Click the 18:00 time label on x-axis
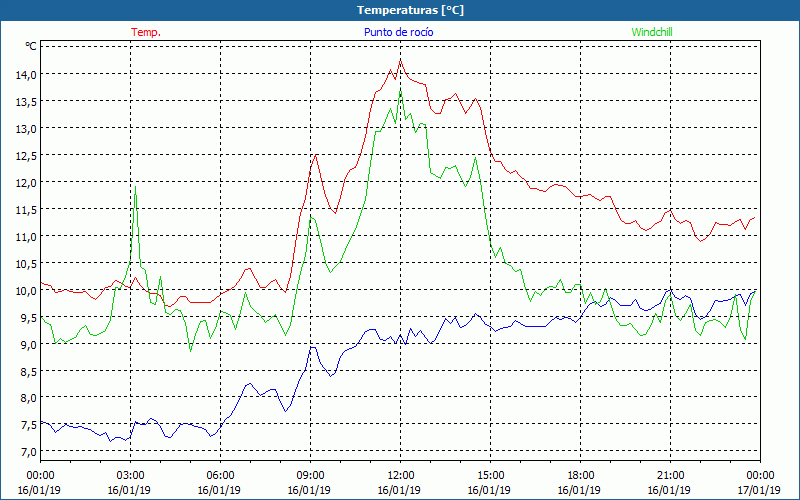Screen dimensions: 800x500 pyautogui.click(x=581, y=475)
